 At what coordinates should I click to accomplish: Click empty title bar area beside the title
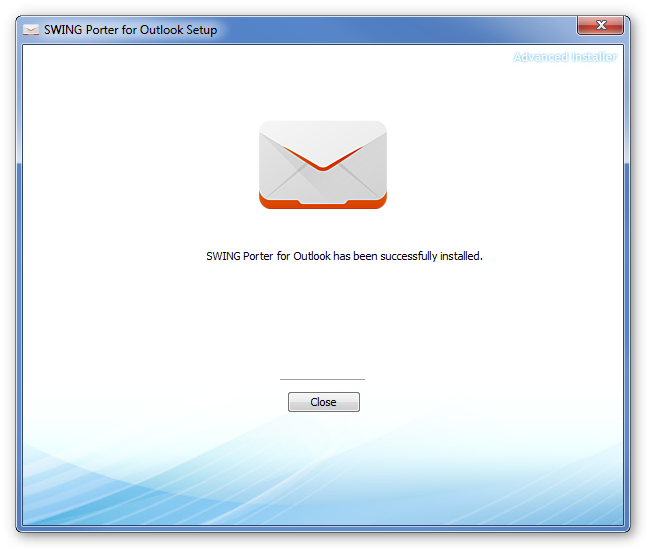coord(391,30)
